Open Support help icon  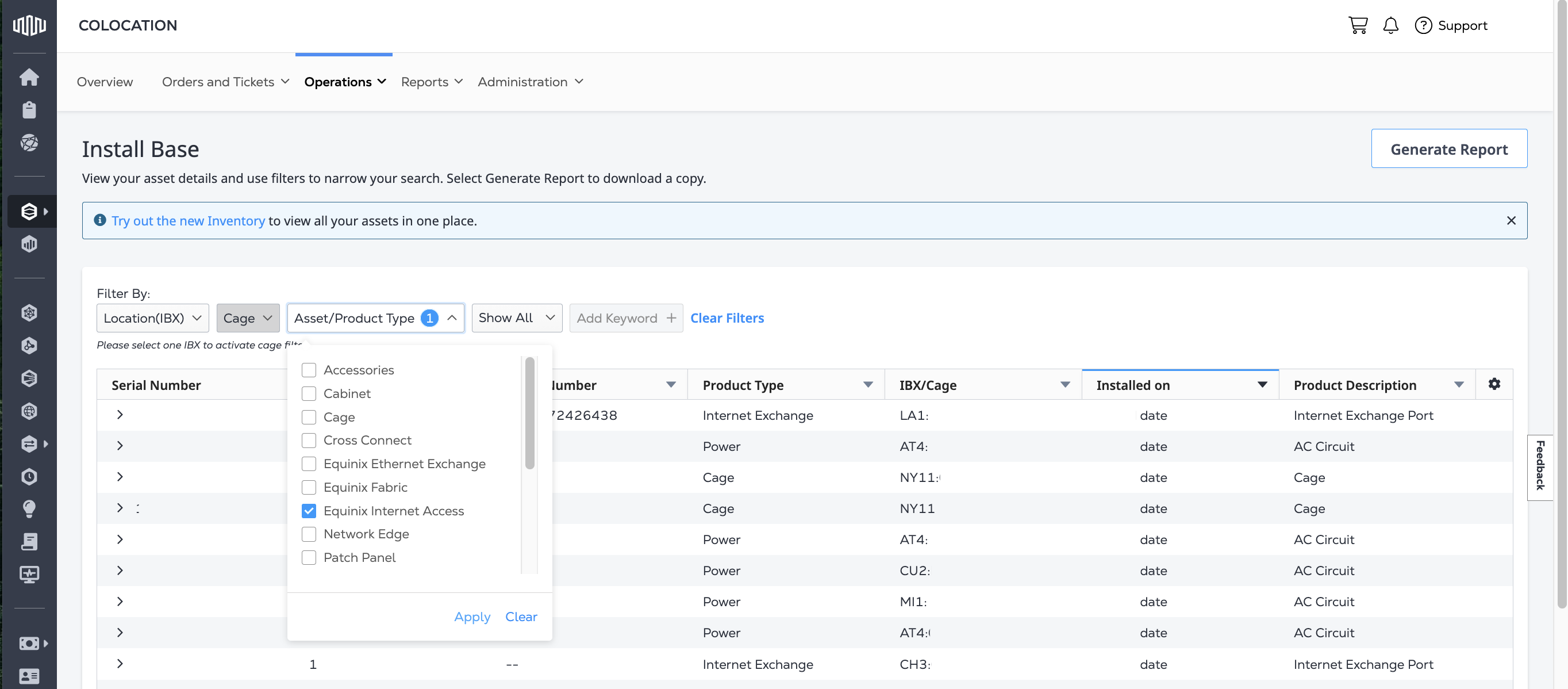[1423, 25]
